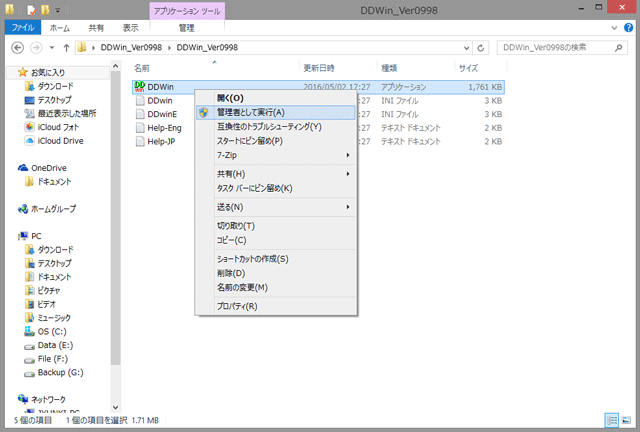Click the shield icon beside 管理者として実行

pos(204,112)
